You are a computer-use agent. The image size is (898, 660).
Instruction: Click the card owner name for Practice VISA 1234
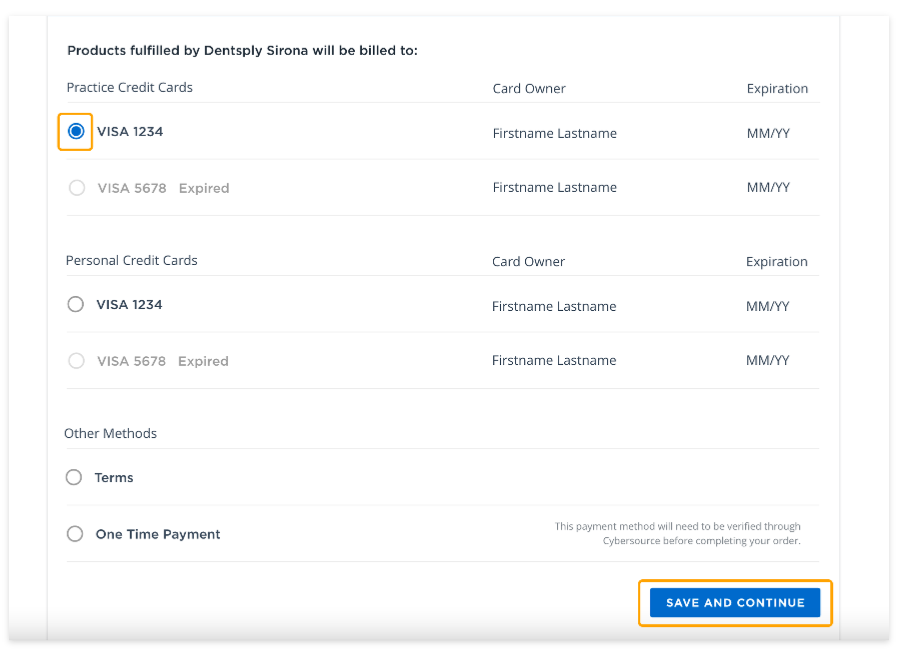coord(555,133)
